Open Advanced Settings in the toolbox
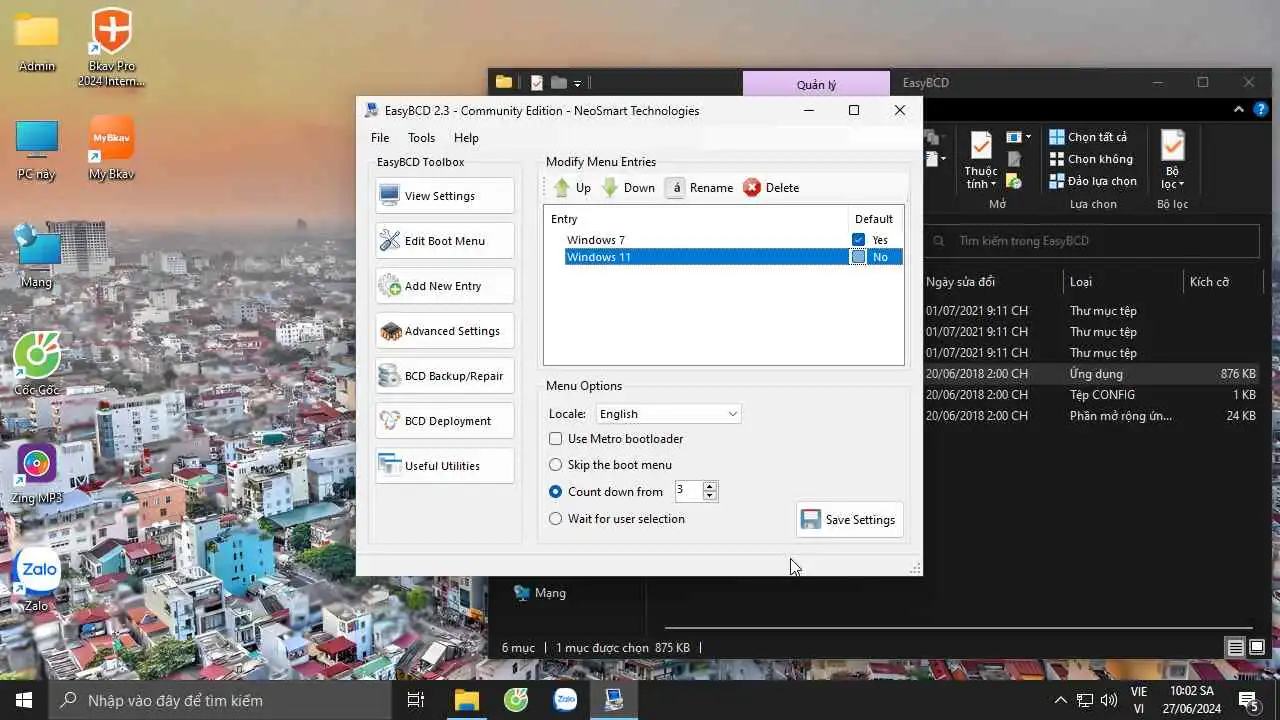Screen dimensions: 1280x720 coord(445,331)
